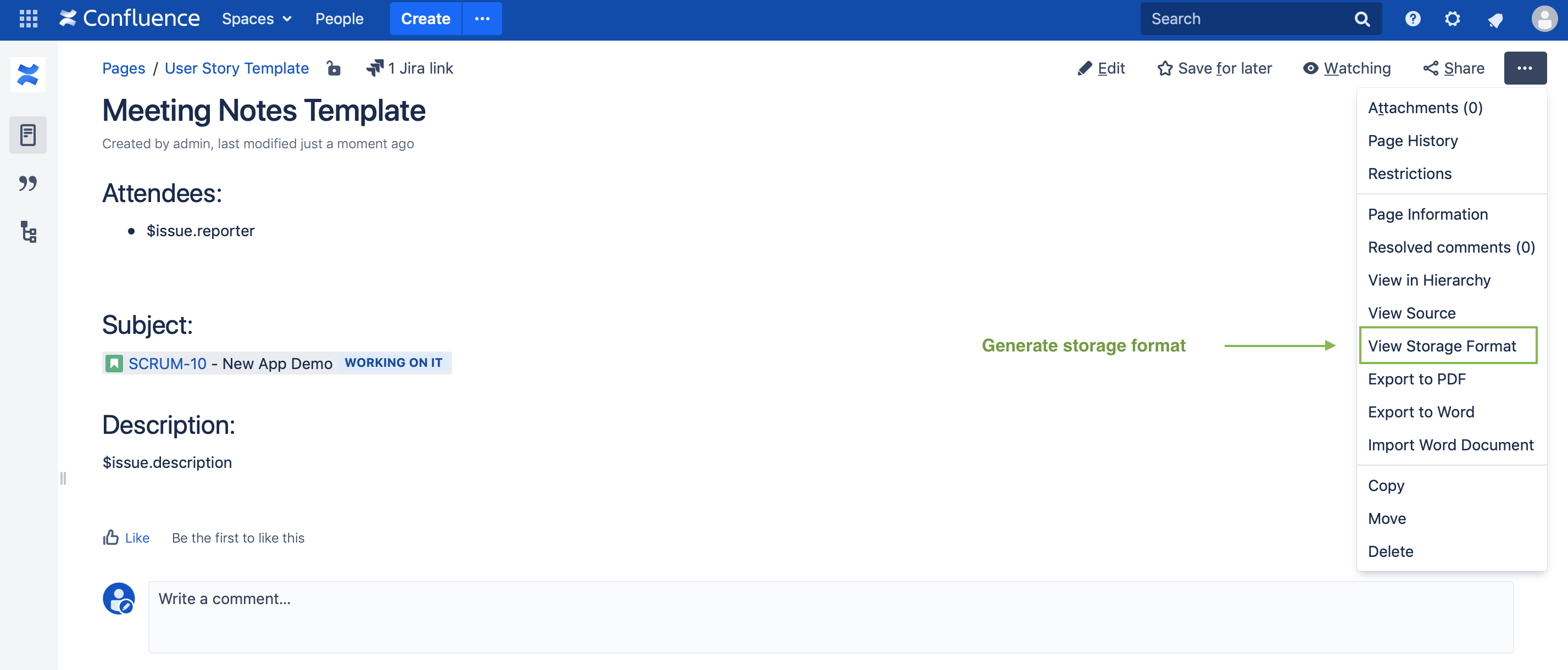This screenshot has height=670, width=1568.
Task: Open your profile avatar
Action: (1544, 19)
